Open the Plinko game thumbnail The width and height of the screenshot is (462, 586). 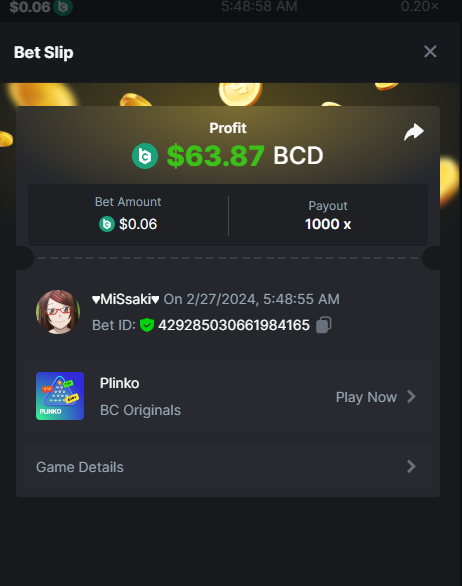pyautogui.click(x=60, y=396)
